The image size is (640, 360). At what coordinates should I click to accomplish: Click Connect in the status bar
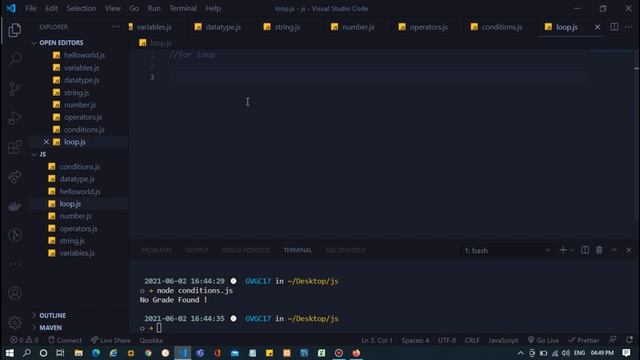pyautogui.click(x=65, y=340)
